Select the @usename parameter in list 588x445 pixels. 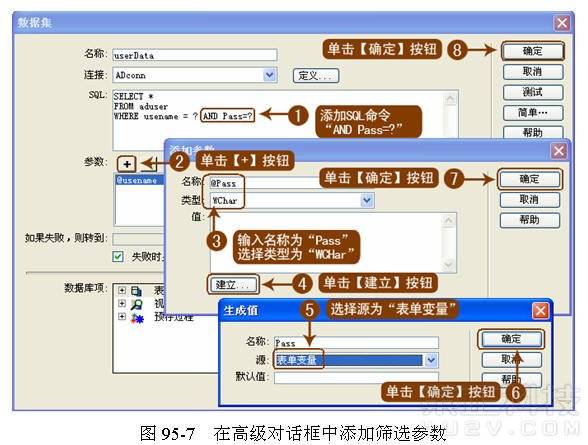[140, 180]
